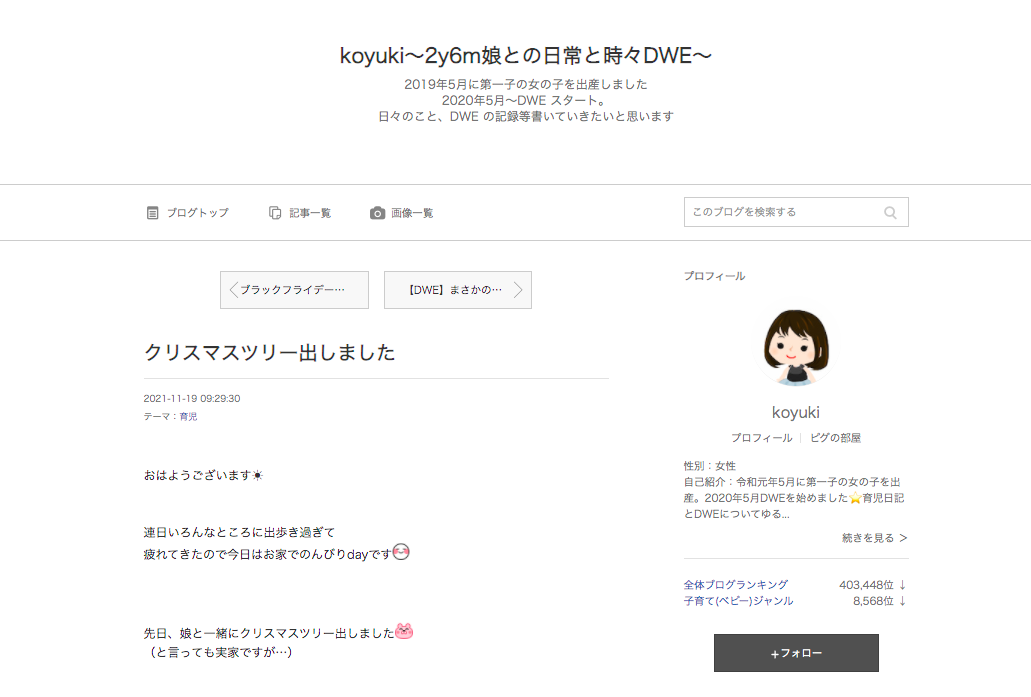Screen dimensions: 1031x697
Task: Open 子育て(ベビー)ジャンル link
Action: (738, 601)
